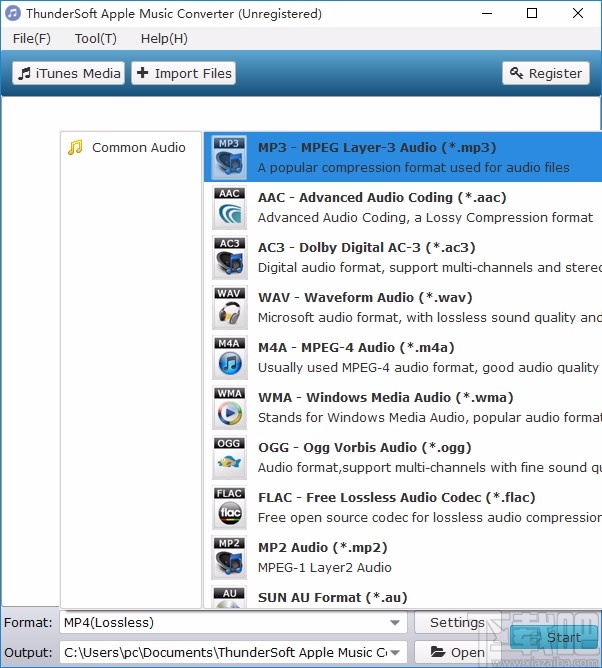Screen dimensions: 602x668
Task: Select the Common Audio category
Action: click(130, 147)
